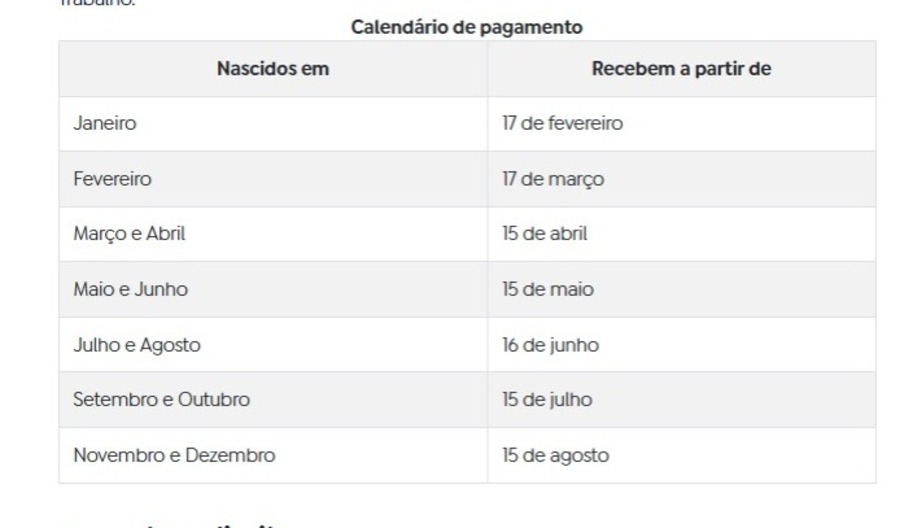The width and height of the screenshot is (900, 528).
Task: Select the 'Nascidos em' column header
Action: (x=273, y=69)
